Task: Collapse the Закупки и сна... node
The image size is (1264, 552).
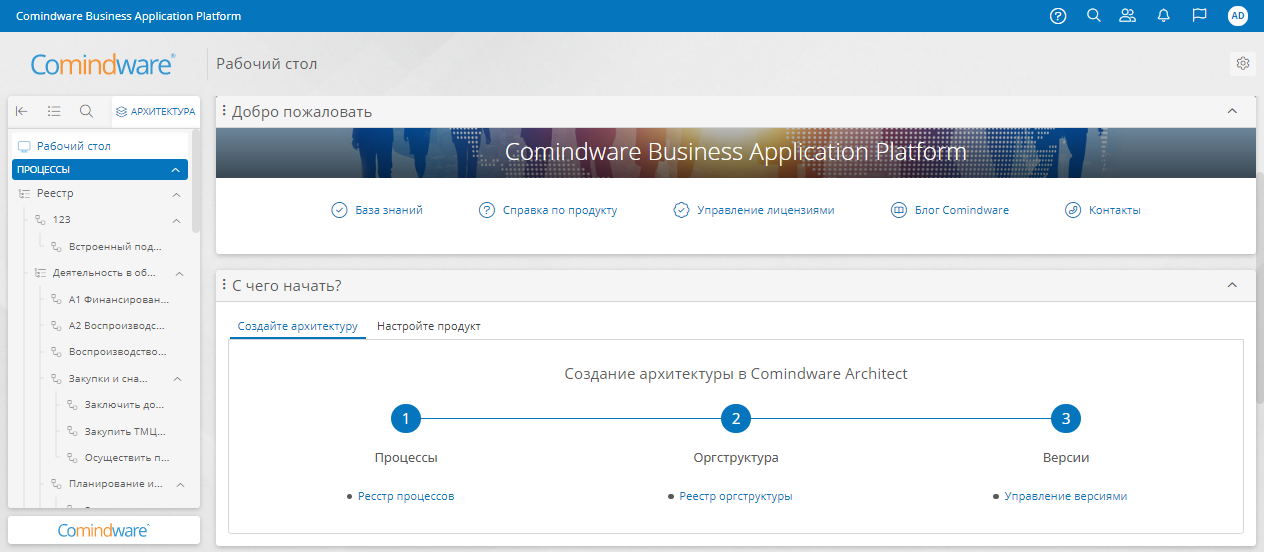Action: click(x=177, y=379)
